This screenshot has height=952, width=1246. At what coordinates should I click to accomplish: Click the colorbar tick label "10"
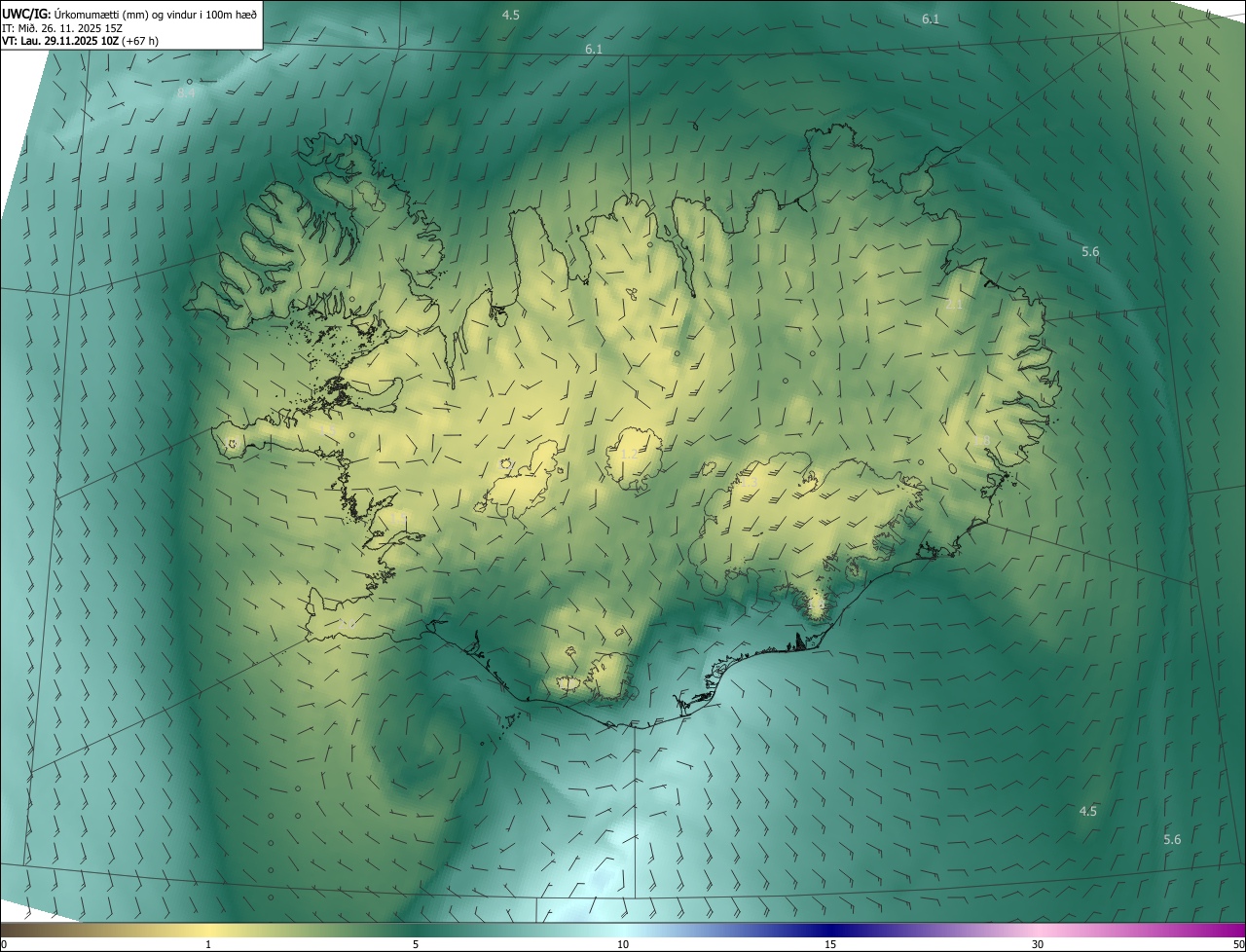623,944
